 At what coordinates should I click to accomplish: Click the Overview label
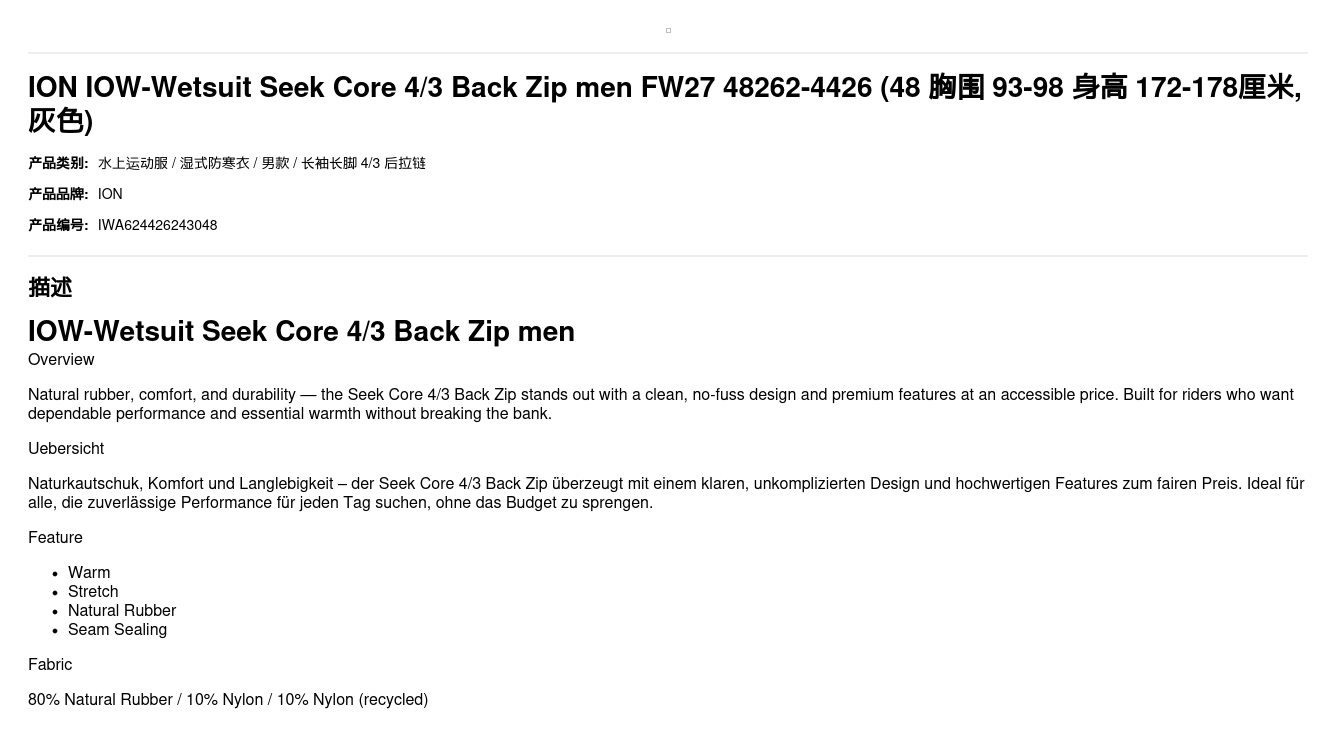tap(61, 360)
